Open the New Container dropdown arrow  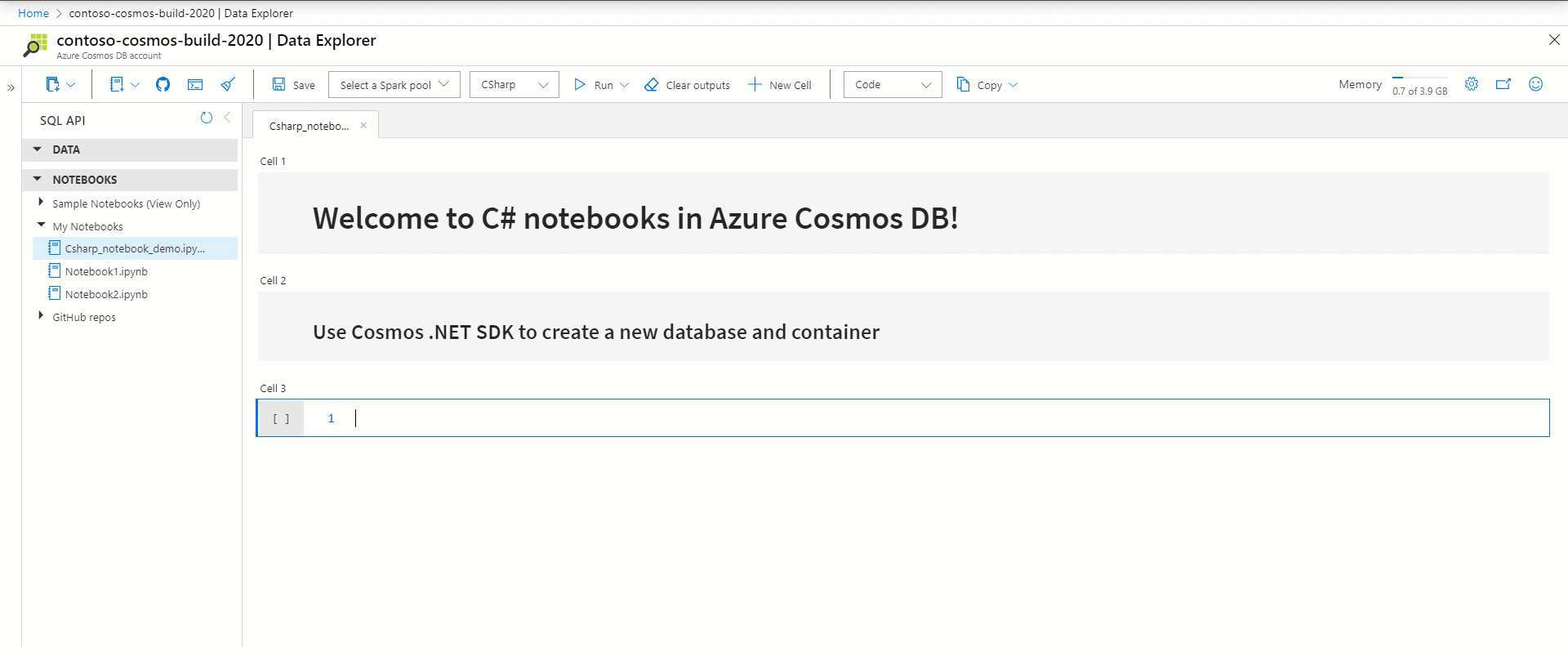click(71, 84)
